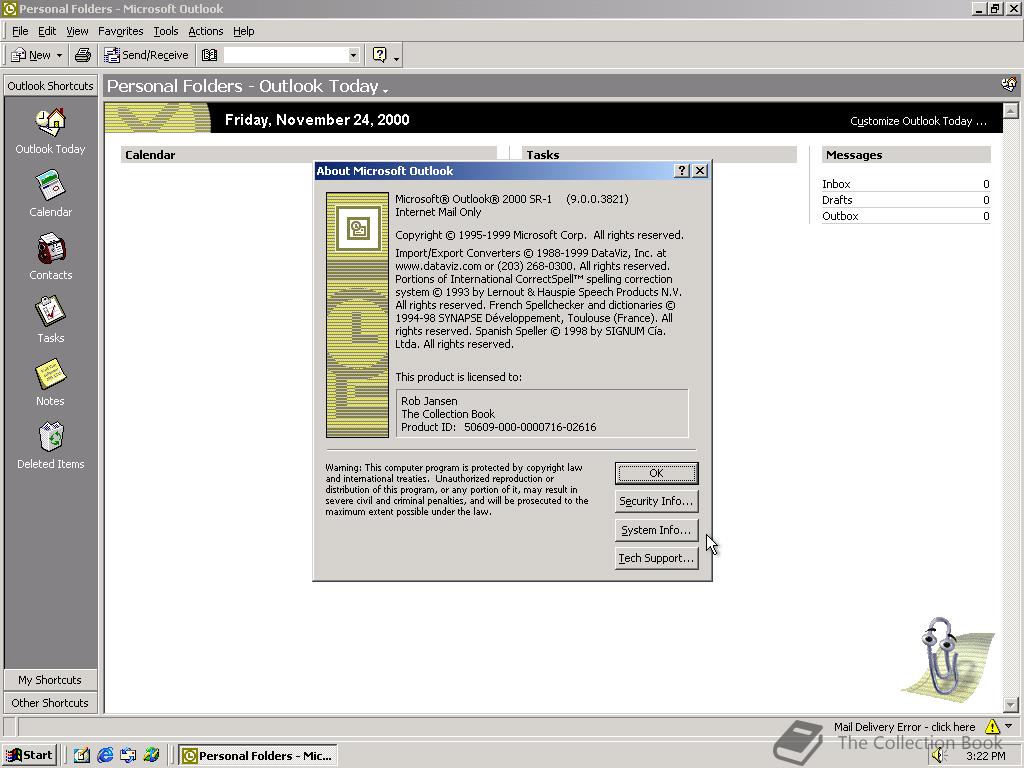Image resolution: width=1024 pixels, height=768 pixels.
Task: Click the Mail Delivery Error status message
Action: [x=904, y=727]
